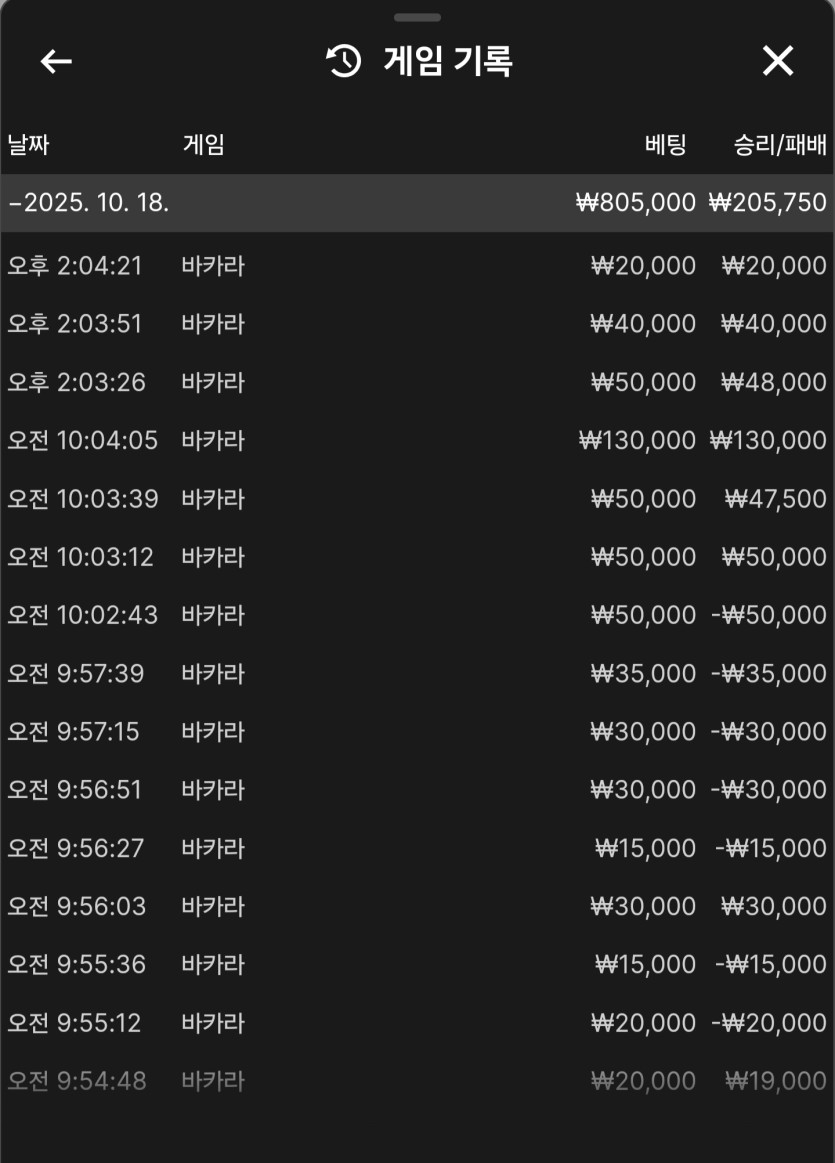This screenshot has height=1163, width=835.
Task: Go back using the left arrow icon
Action: point(56,61)
